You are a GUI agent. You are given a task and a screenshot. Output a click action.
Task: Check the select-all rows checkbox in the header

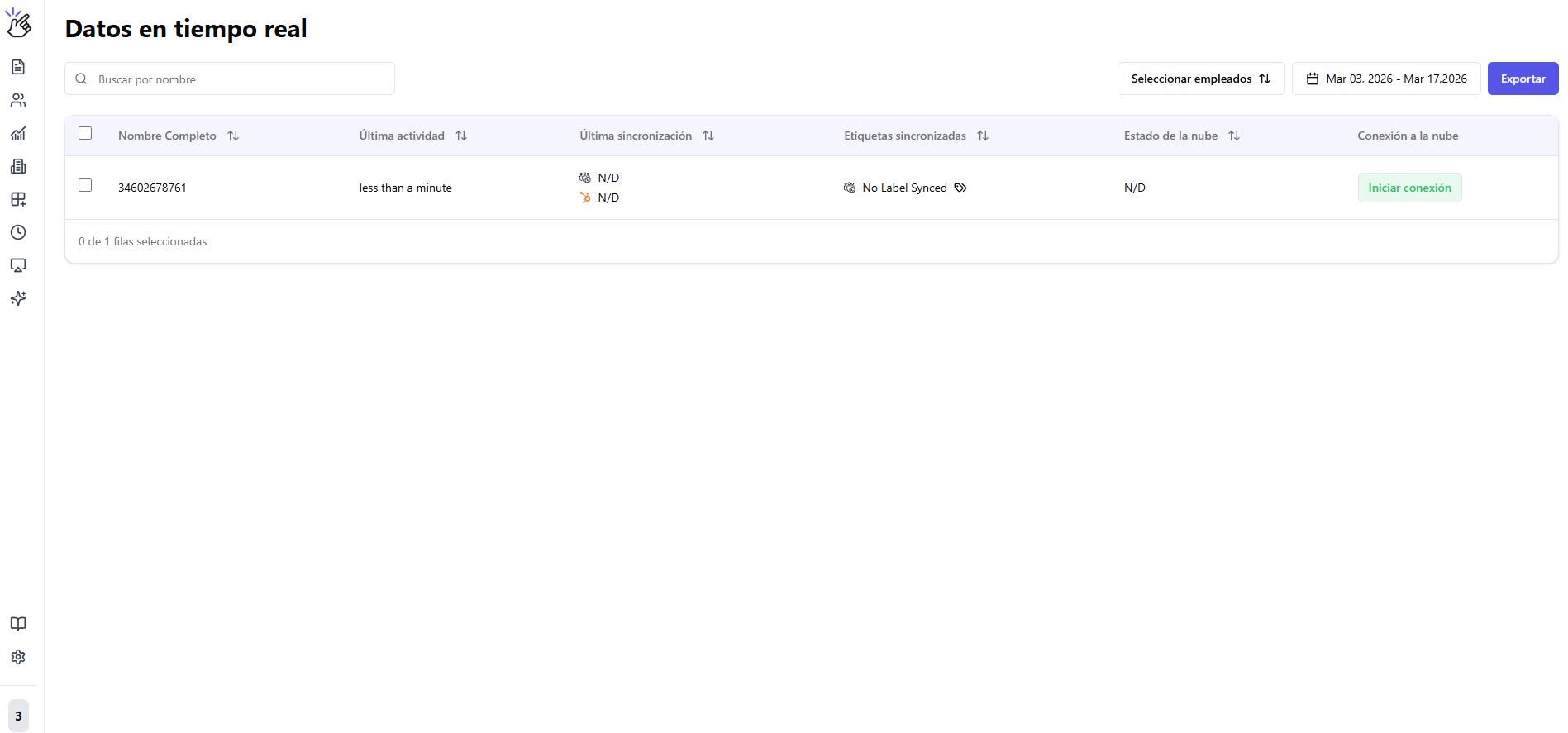tap(85, 133)
